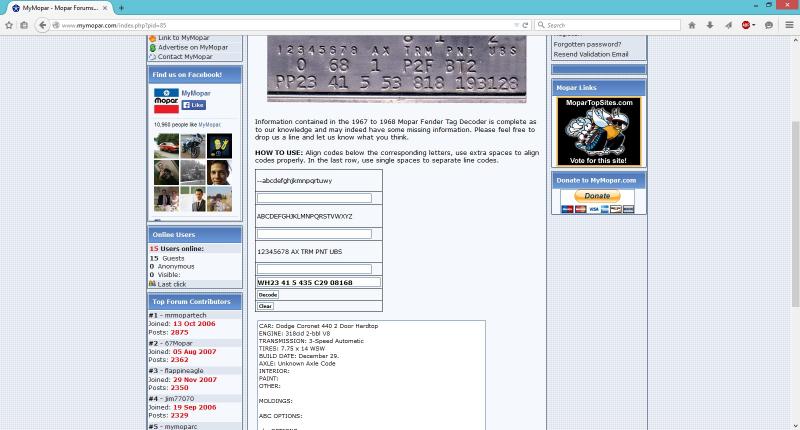Viewport: 800px width, 430px height.
Task: Open the Resend Validation Email link
Action: tap(591, 54)
